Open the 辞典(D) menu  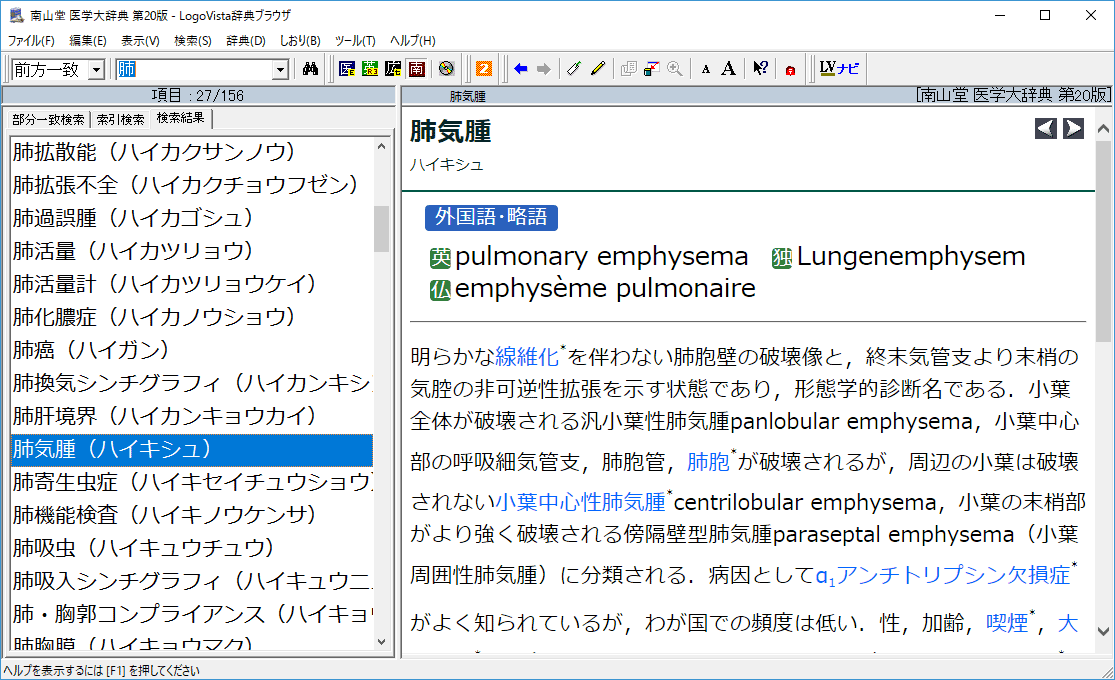(x=246, y=41)
